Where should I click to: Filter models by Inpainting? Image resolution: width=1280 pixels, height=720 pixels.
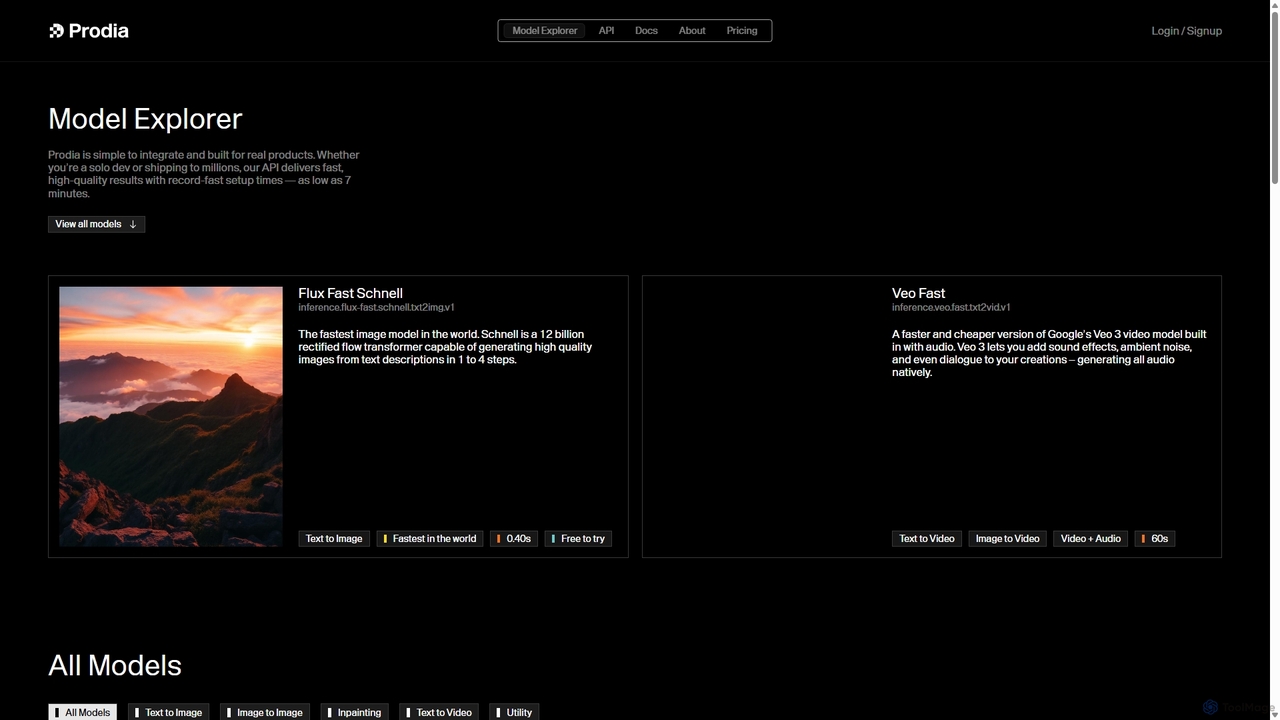tap(354, 712)
